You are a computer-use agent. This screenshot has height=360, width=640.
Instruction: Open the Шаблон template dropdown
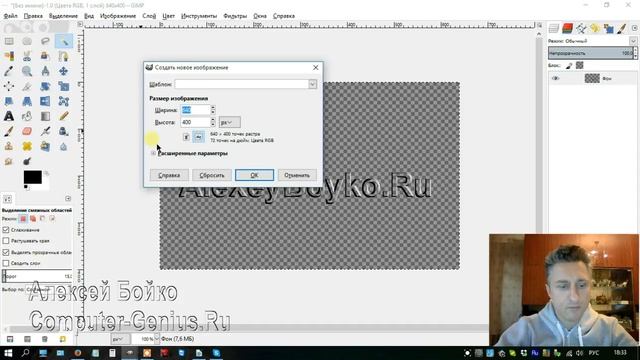(x=312, y=84)
